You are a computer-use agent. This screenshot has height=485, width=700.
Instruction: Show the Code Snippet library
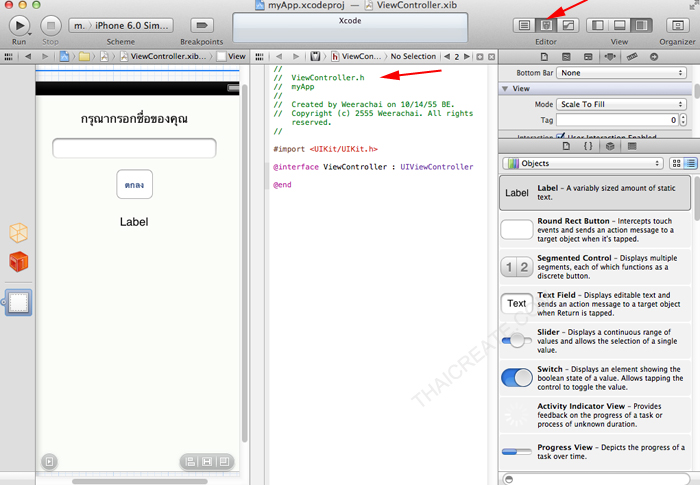point(588,146)
